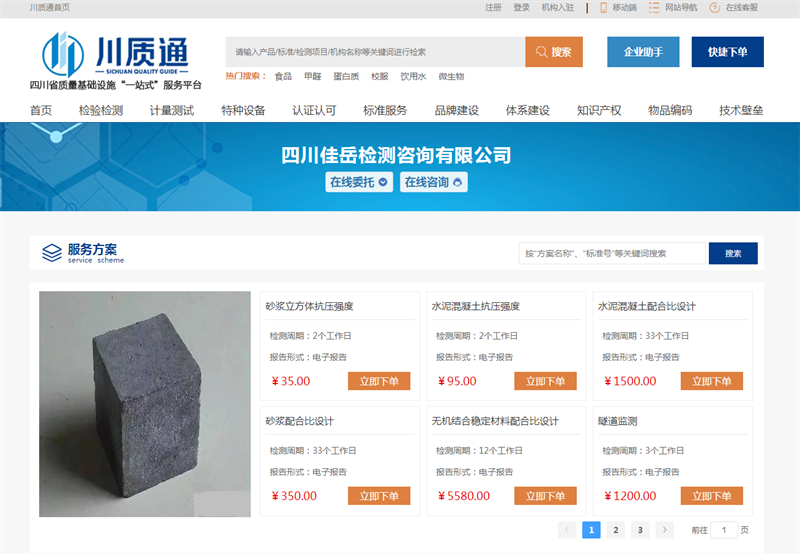Open the 认证认可 navigation menu
The image size is (800, 555).
pos(313,110)
